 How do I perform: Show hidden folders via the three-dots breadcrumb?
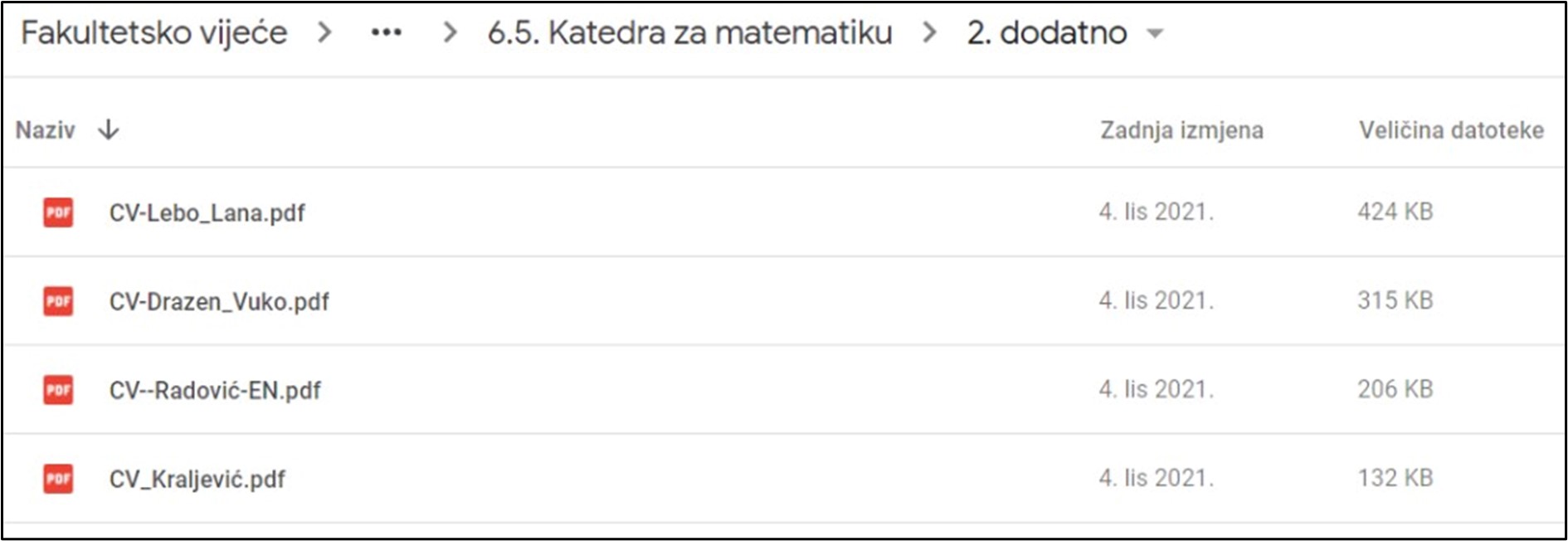tap(387, 33)
